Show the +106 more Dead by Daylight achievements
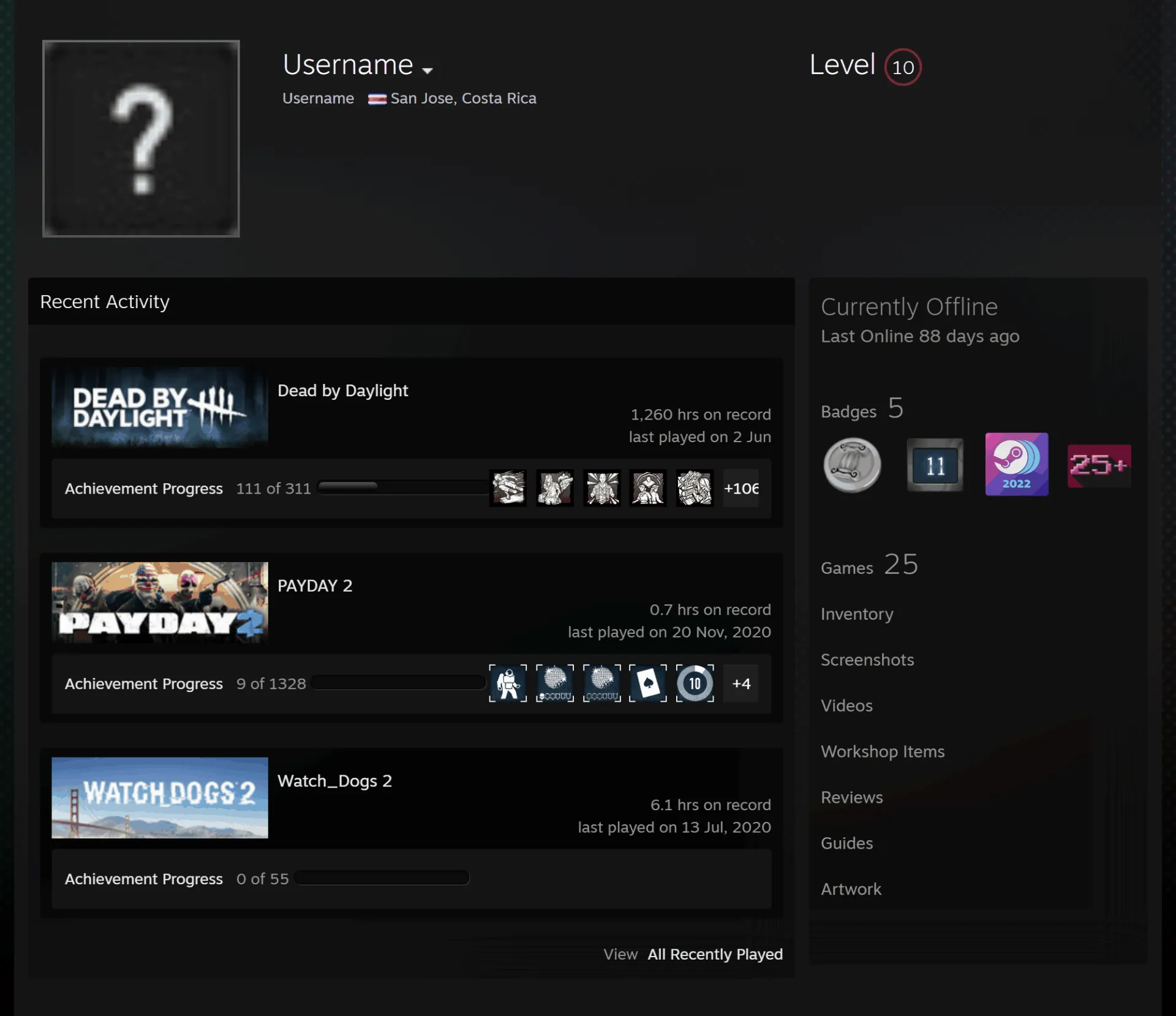Screen dimensions: 1176x1016 pos(741,488)
